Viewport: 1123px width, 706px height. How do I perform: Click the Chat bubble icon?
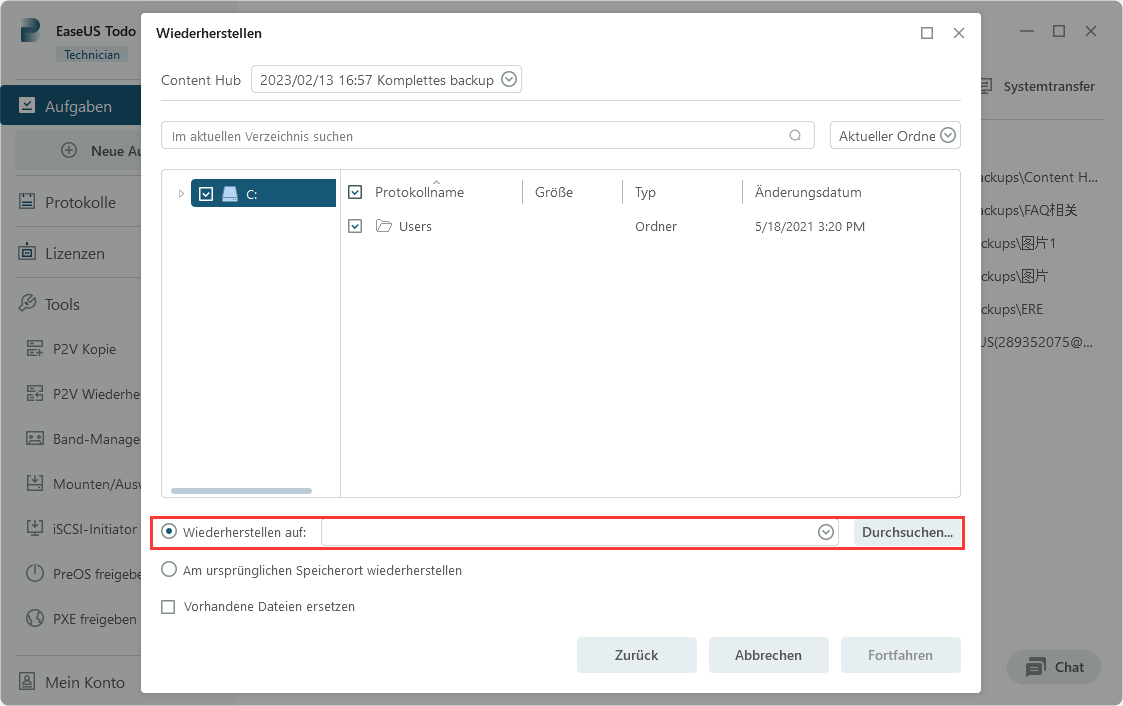1036,667
